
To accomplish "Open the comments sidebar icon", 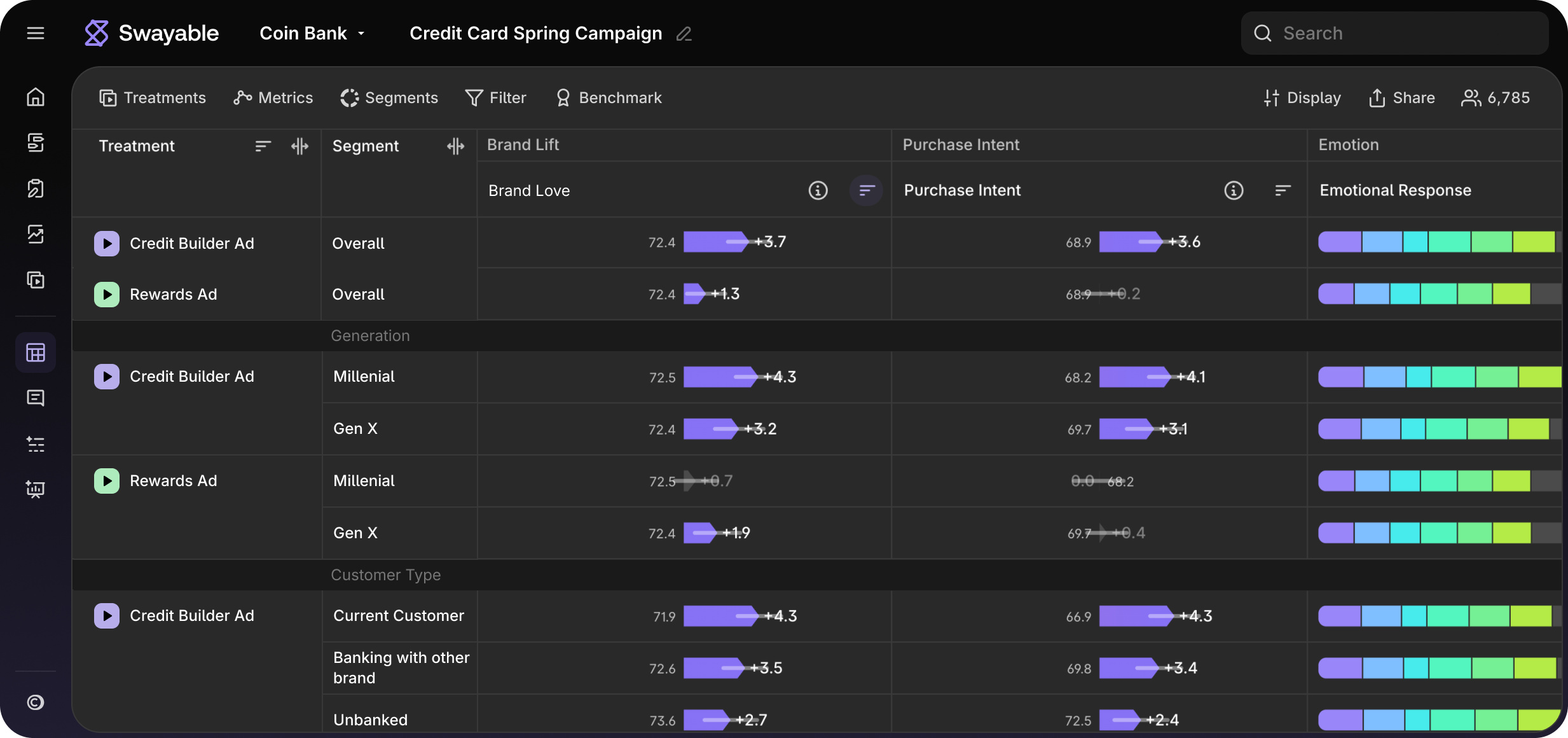I will 36,398.
